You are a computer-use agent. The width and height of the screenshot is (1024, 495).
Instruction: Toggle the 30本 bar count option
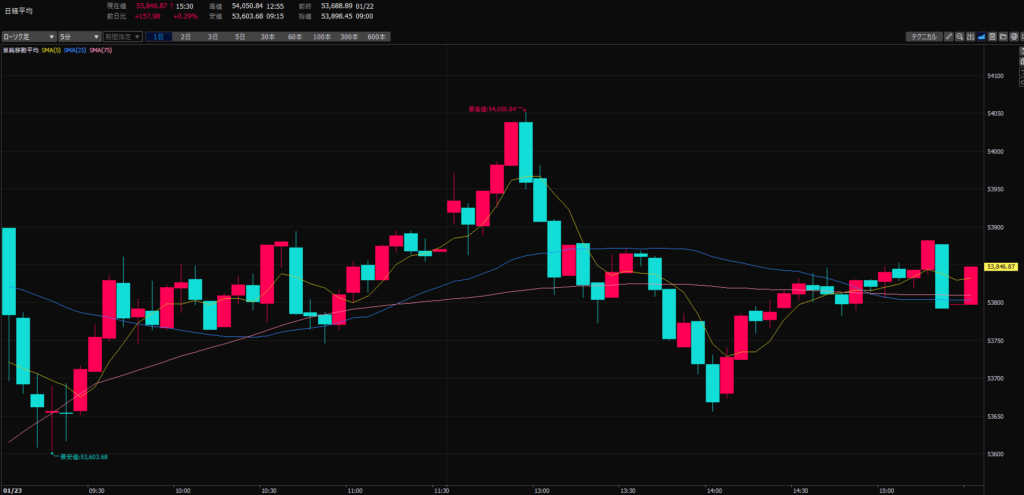tap(267, 37)
